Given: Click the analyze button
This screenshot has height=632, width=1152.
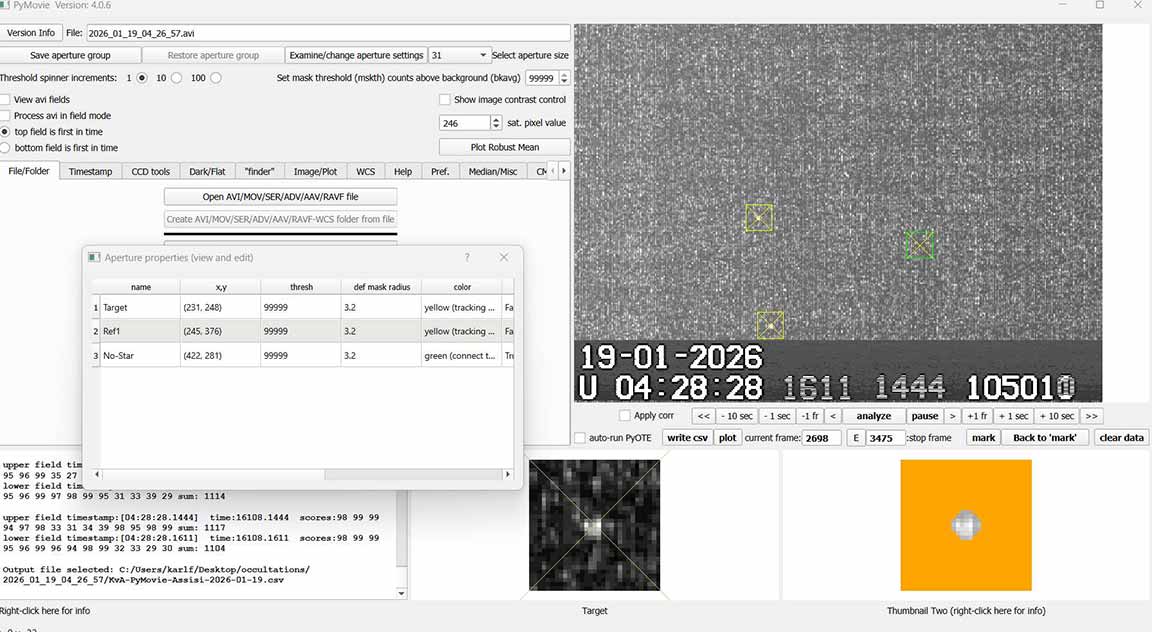Looking at the screenshot, I should click(x=873, y=416).
